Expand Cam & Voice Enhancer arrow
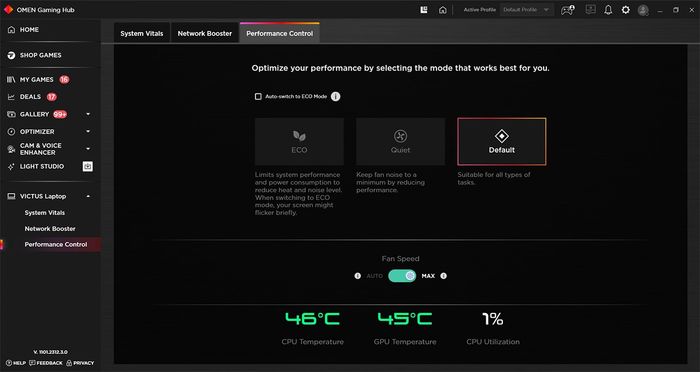The image size is (700, 372). 88,149
